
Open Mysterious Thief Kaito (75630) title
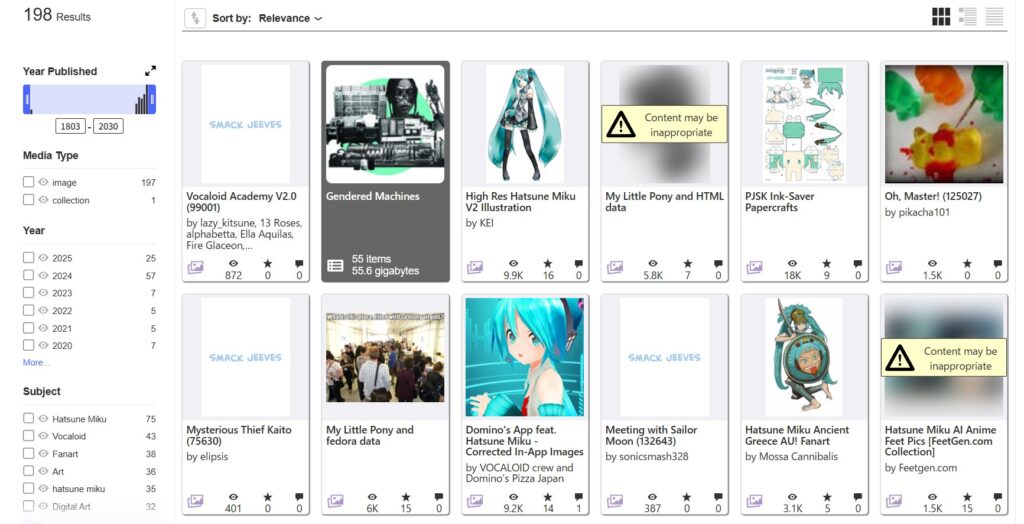pyautogui.click(x=239, y=436)
